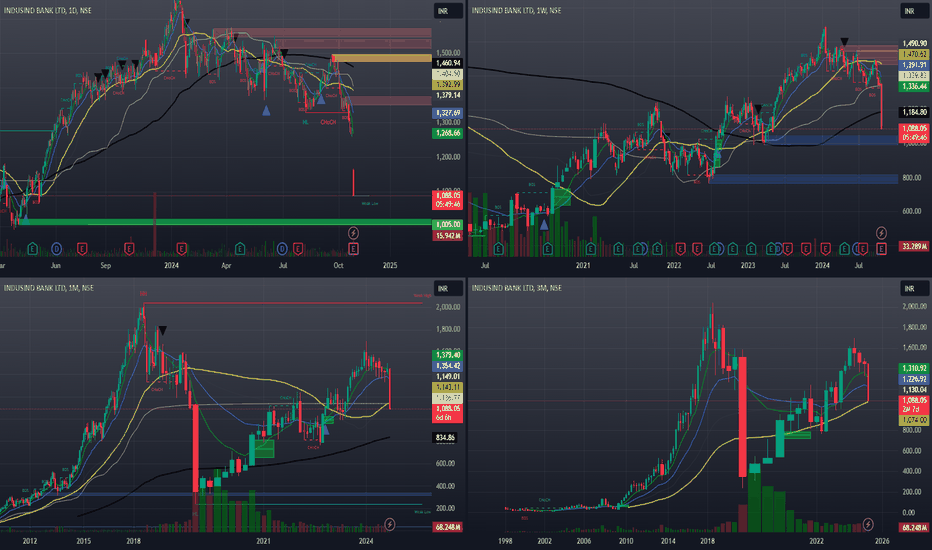Open the INR currency selector on the 3M chart

point(914,288)
